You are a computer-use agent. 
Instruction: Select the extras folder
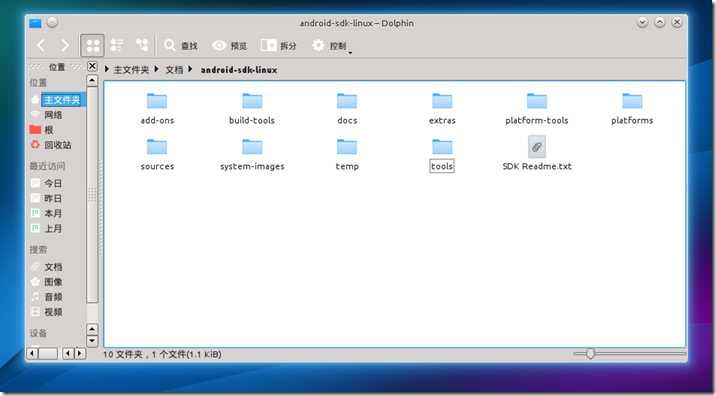coord(442,109)
